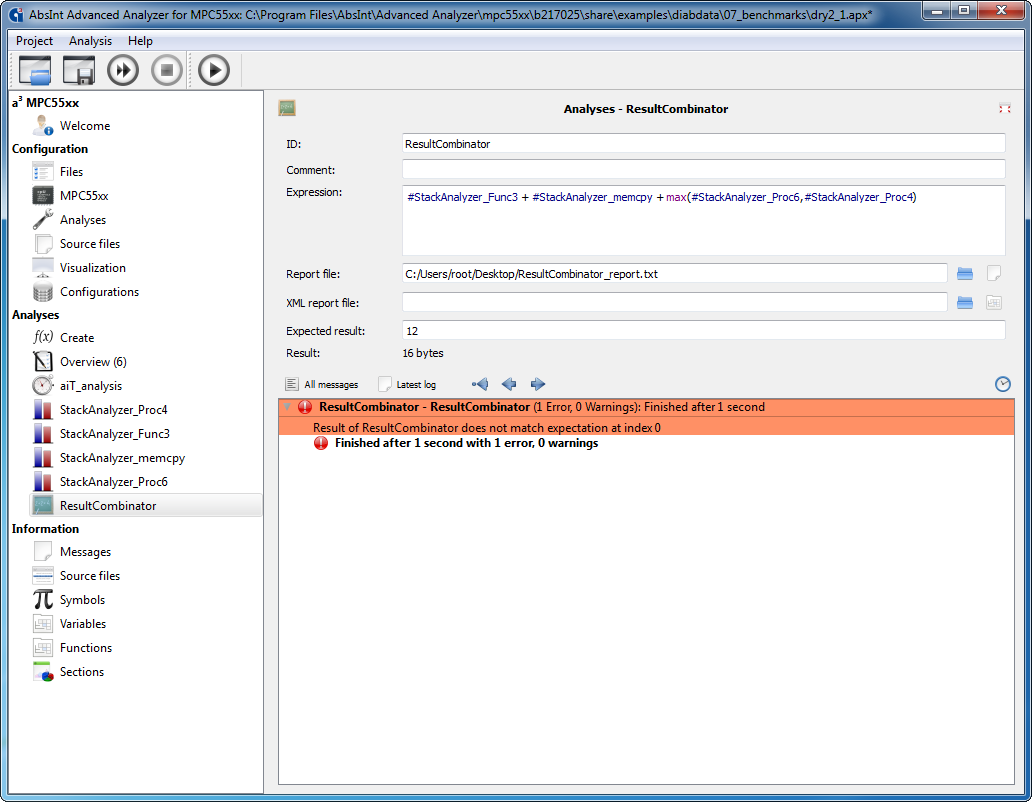The image size is (1032, 802).
Task: Browse for XML report file folder icon
Action: (965, 303)
